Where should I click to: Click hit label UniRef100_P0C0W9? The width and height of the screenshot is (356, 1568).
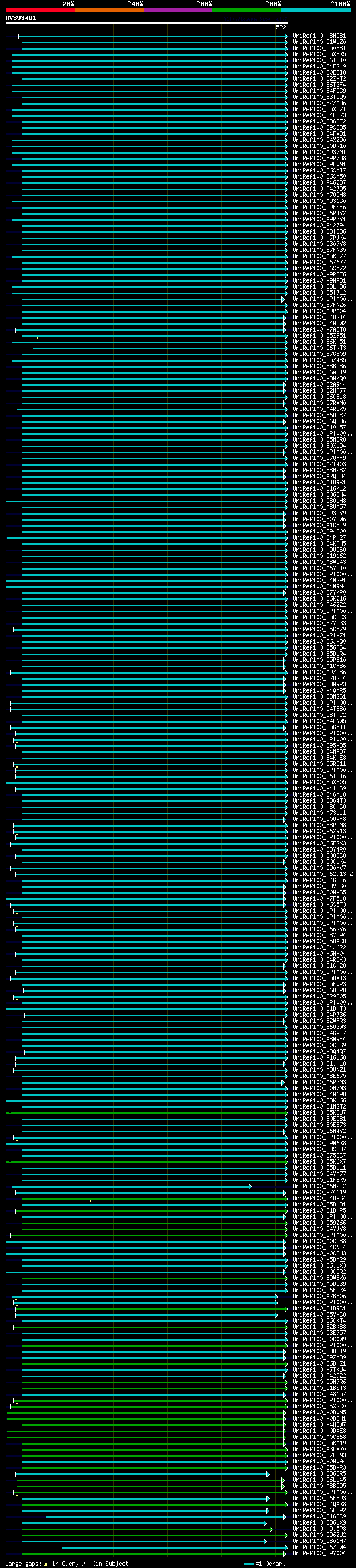pos(319,1338)
